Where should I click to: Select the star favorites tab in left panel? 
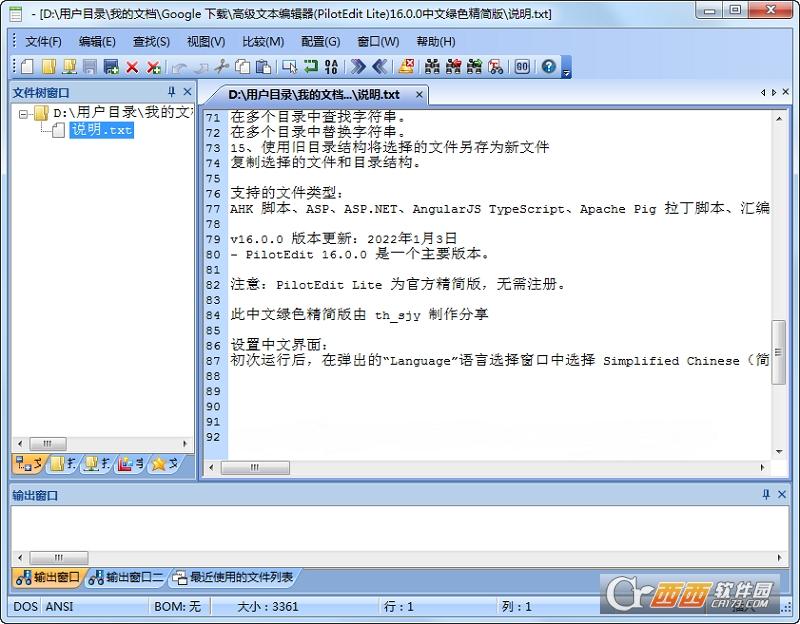tap(164, 464)
